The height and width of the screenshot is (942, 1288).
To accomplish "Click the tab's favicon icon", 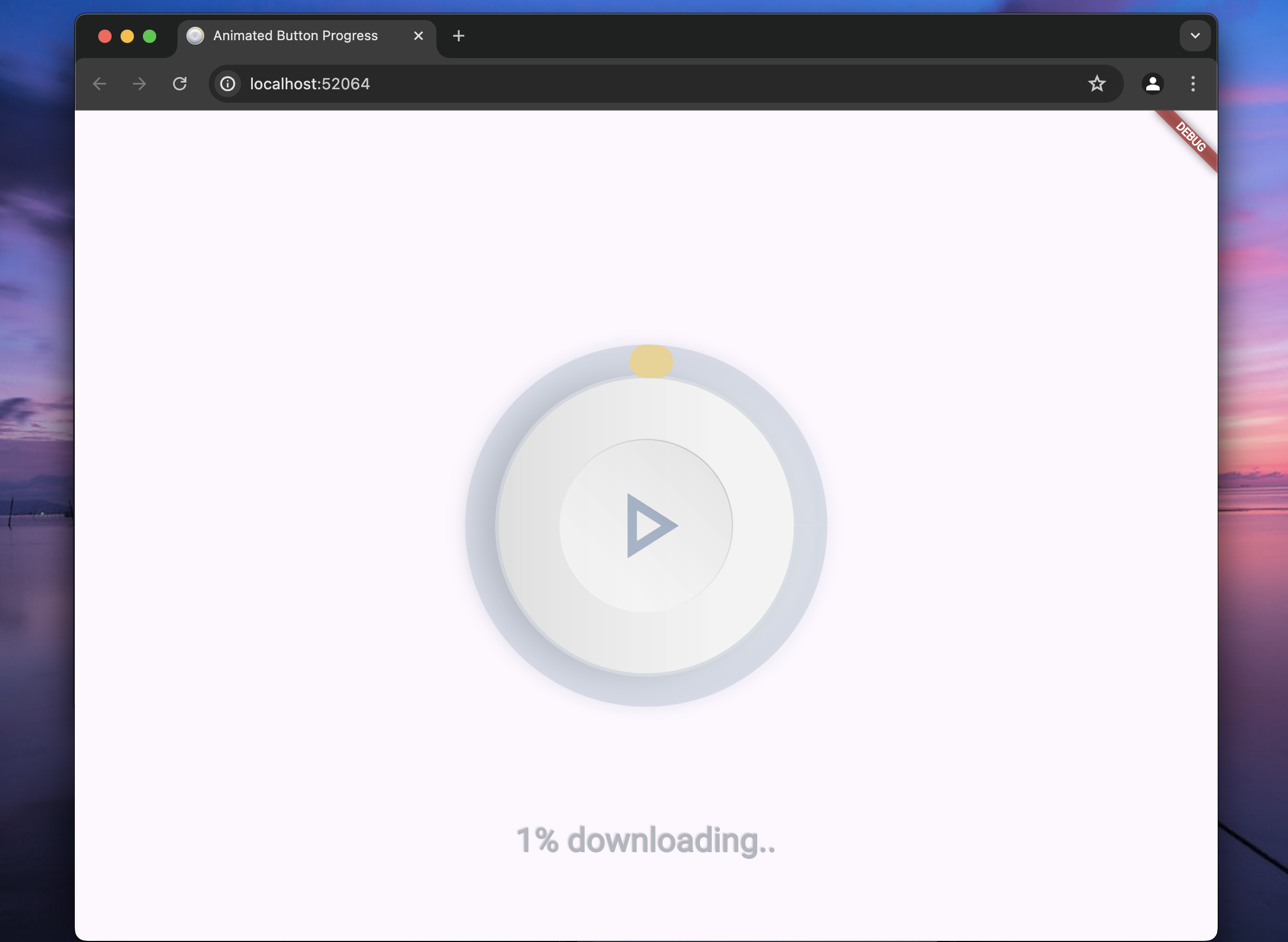I will [195, 36].
